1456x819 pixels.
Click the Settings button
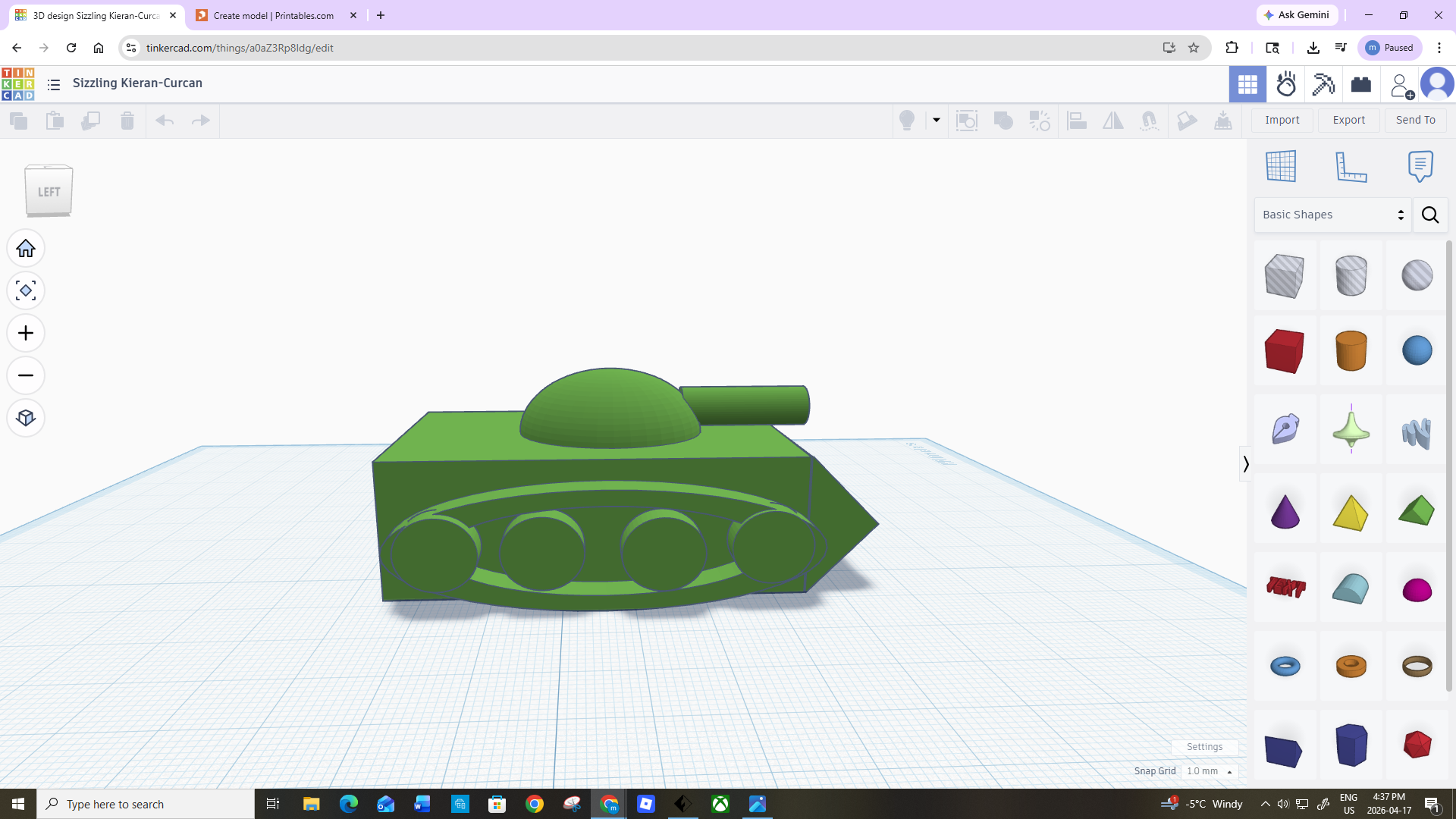1204,747
